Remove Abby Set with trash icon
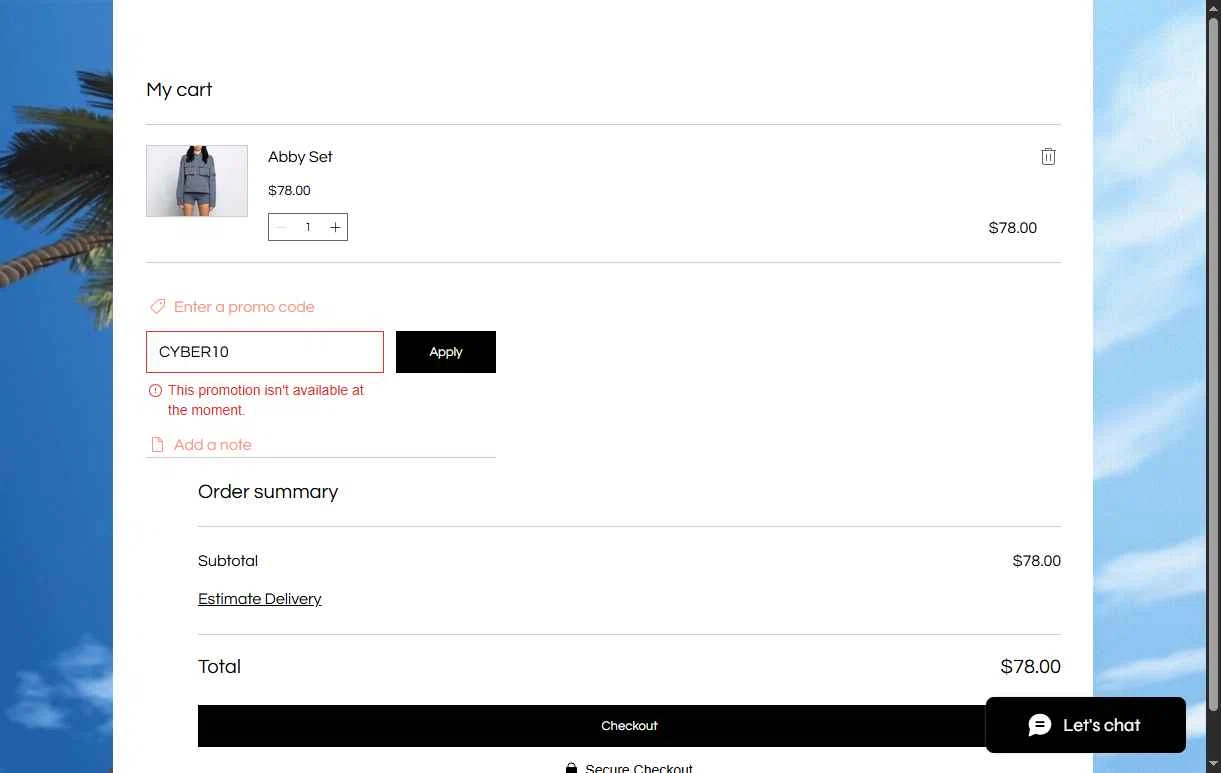Screen dimensions: 1221x773 [x=1048, y=156]
